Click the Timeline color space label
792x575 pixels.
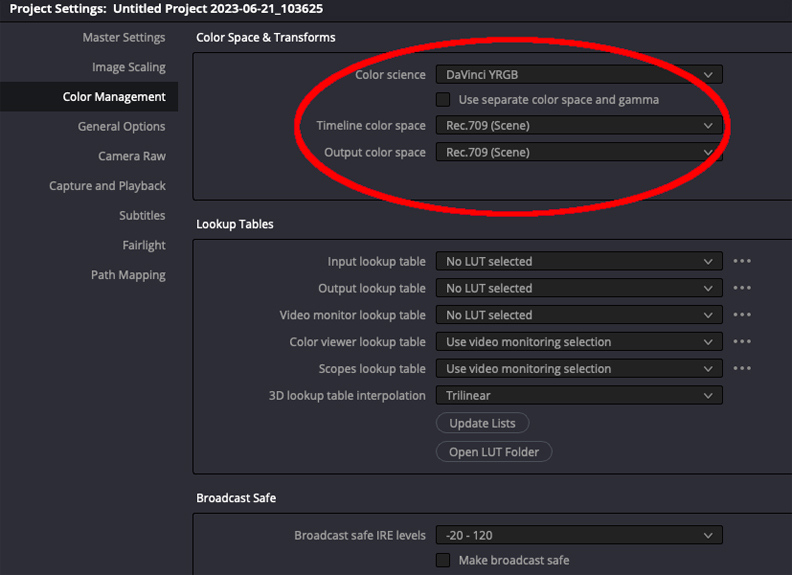click(371, 125)
